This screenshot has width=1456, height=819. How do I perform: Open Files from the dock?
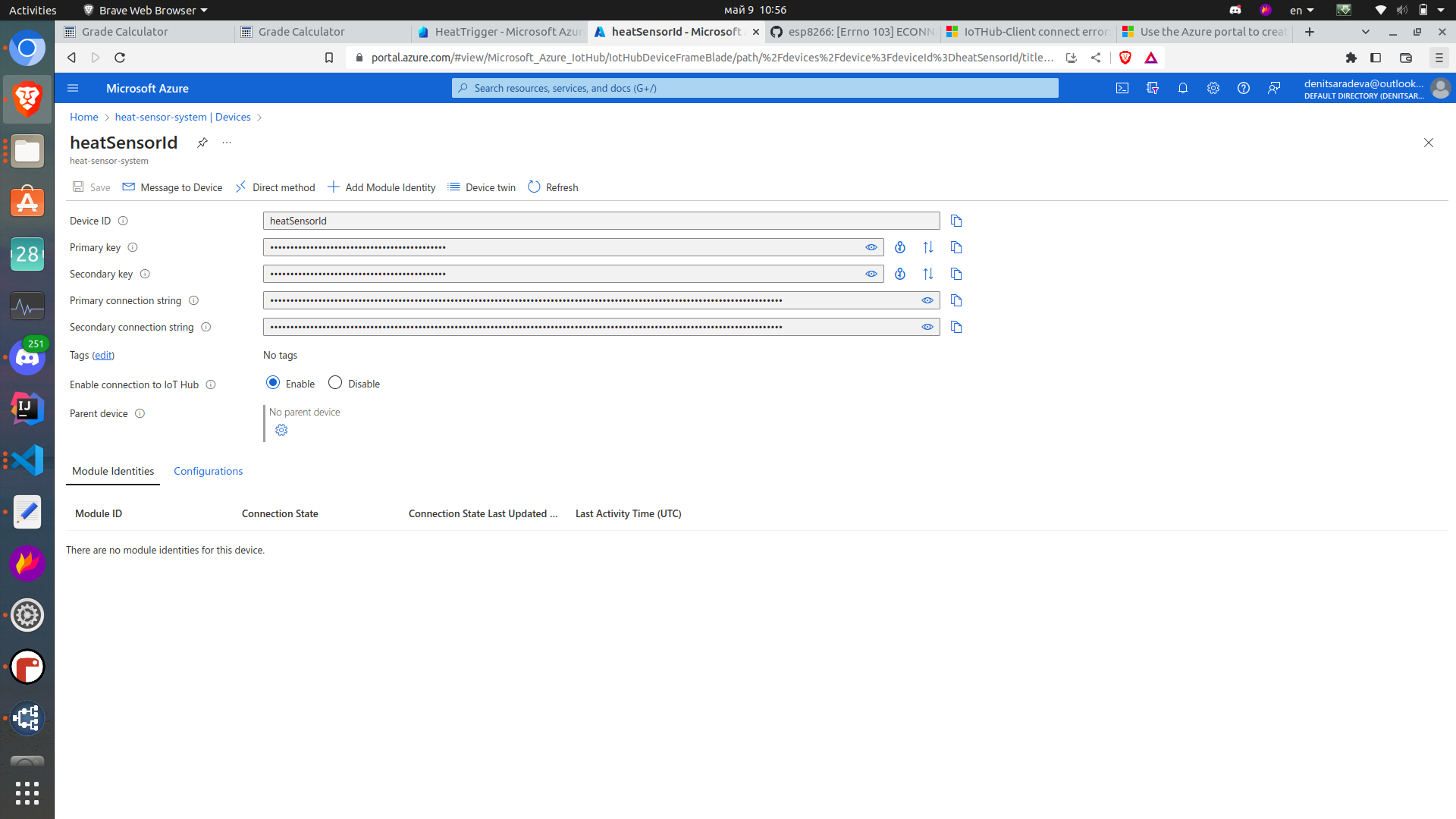coord(27,151)
